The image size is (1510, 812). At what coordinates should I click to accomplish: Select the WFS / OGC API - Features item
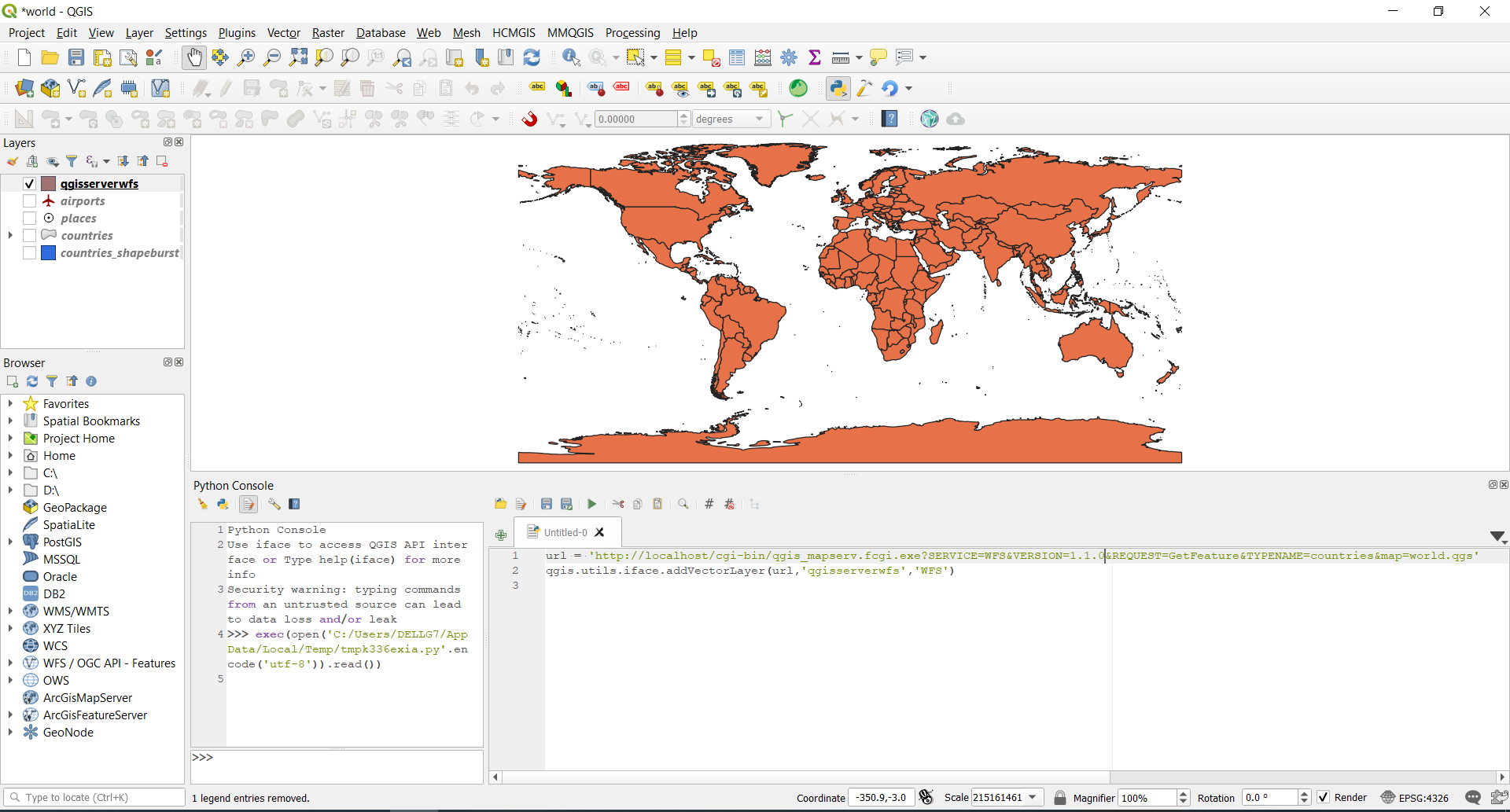coord(109,663)
